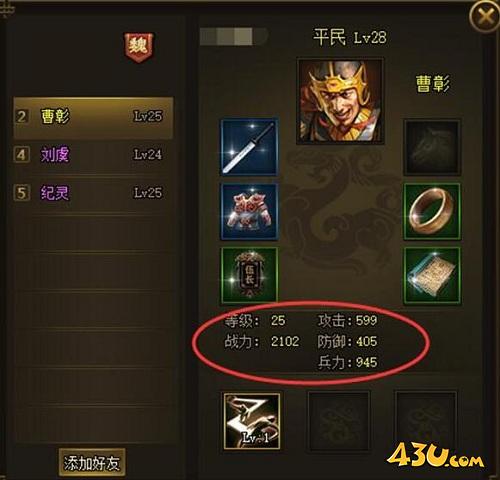Close the player info panel
500x480 pixels.
[x=485, y=15]
